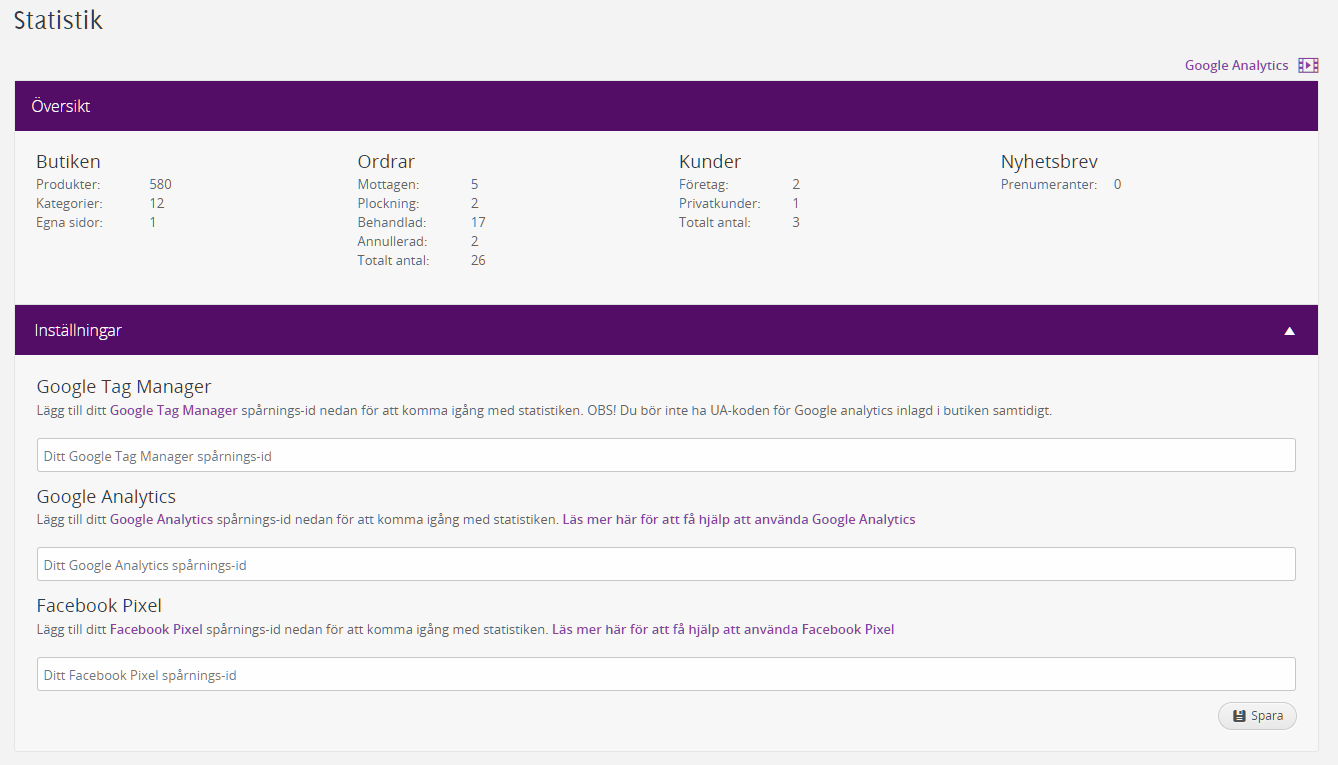Image resolution: width=1338 pixels, height=765 pixels.
Task: Click the Mottagen orders count 5
Action: tap(475, 184)
